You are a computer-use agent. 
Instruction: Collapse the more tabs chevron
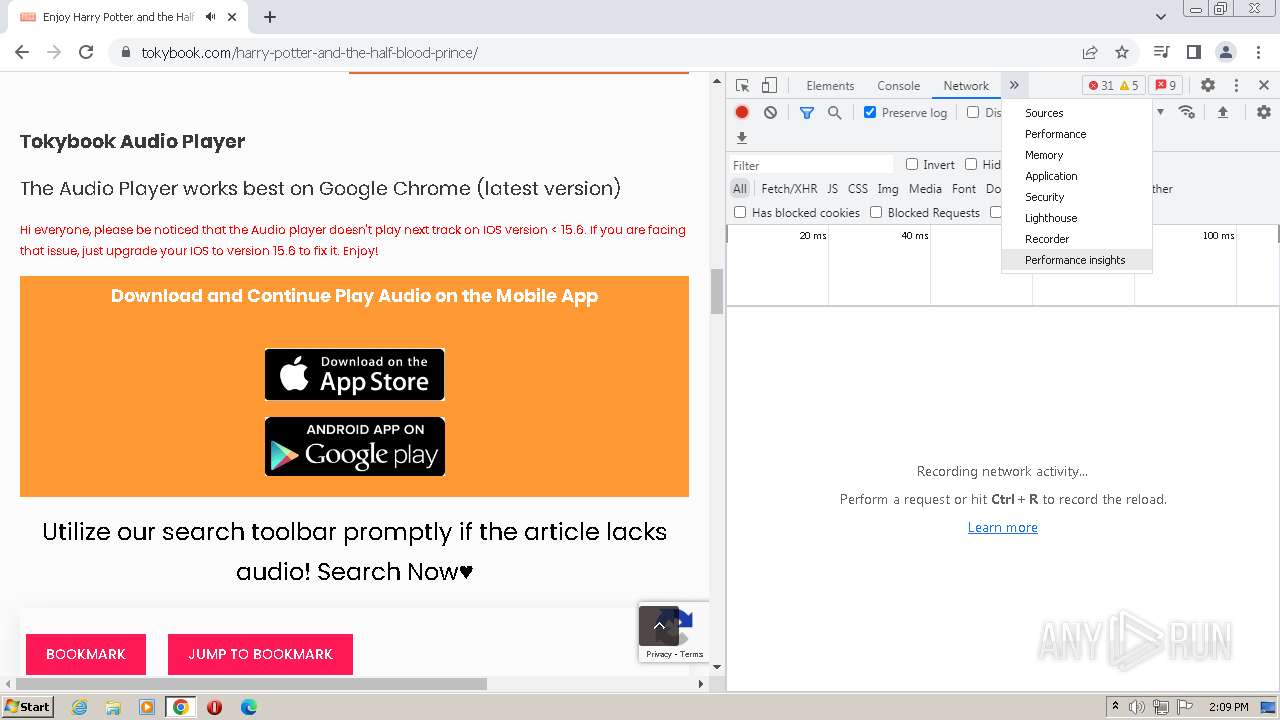coord(1014,86)
